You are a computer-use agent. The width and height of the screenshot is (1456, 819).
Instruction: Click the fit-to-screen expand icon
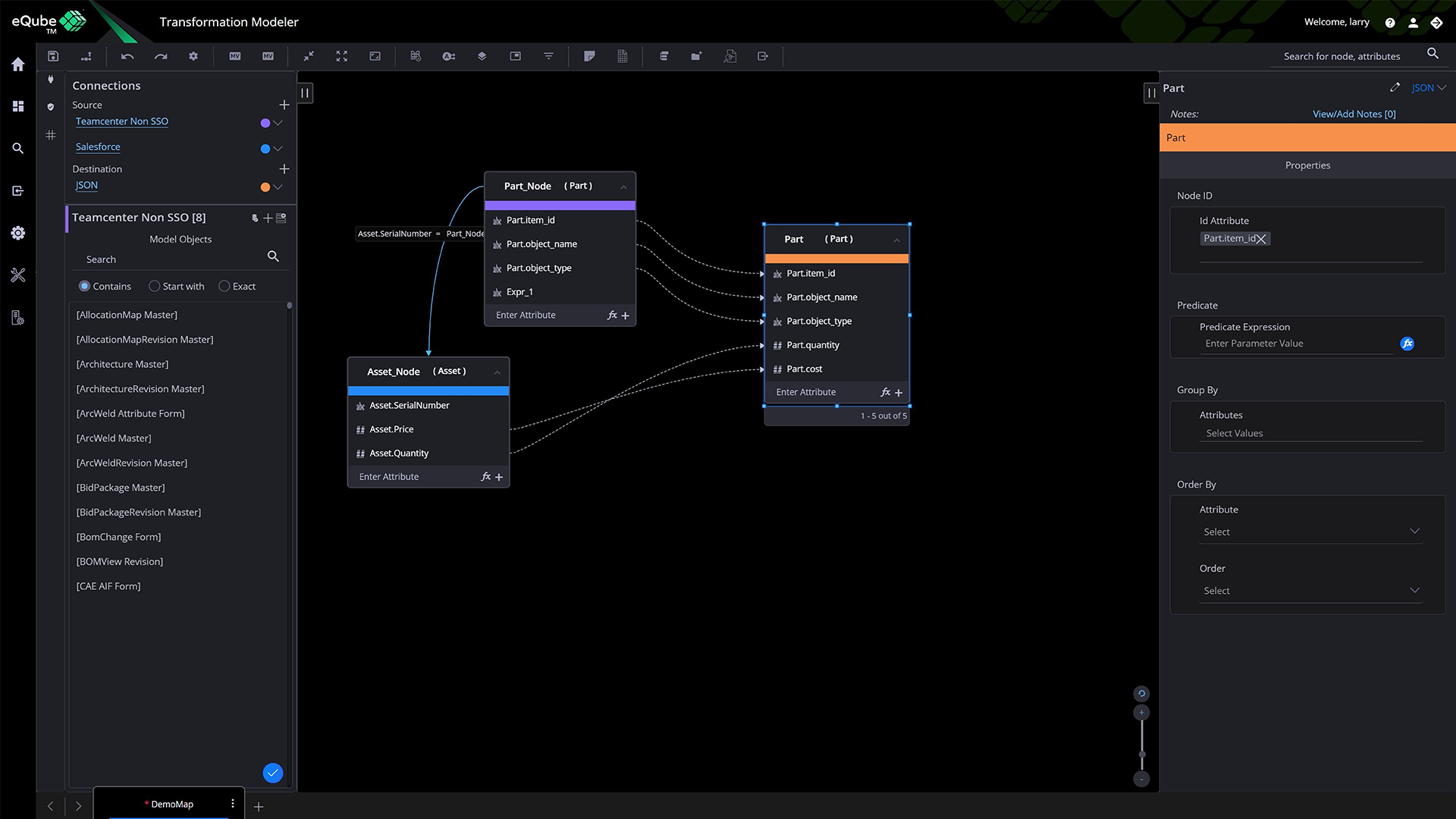point(342,56)
